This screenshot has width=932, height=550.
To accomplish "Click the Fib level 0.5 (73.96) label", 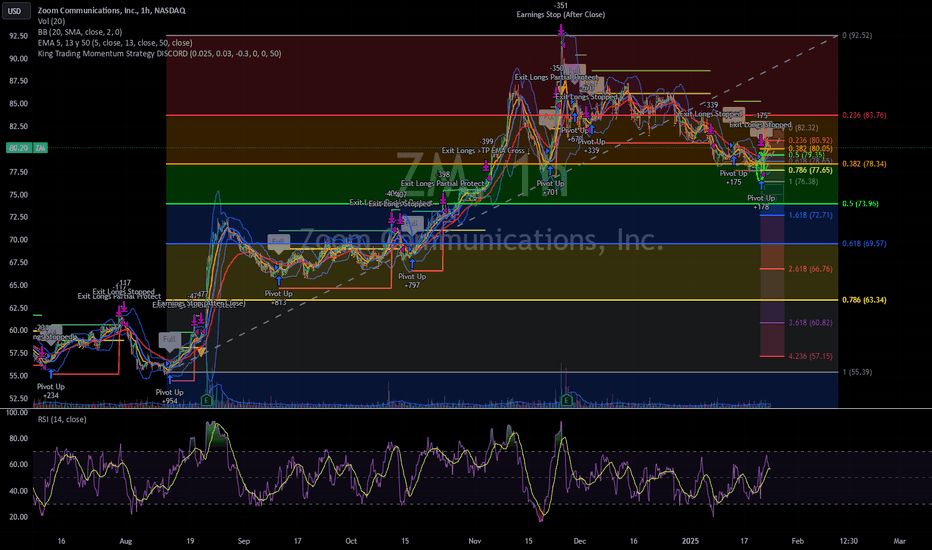I will (860, 204).
